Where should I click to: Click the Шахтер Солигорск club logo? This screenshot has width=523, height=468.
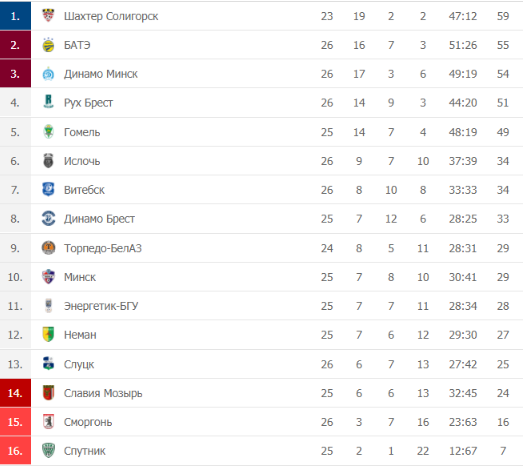[x=48, y=15]
